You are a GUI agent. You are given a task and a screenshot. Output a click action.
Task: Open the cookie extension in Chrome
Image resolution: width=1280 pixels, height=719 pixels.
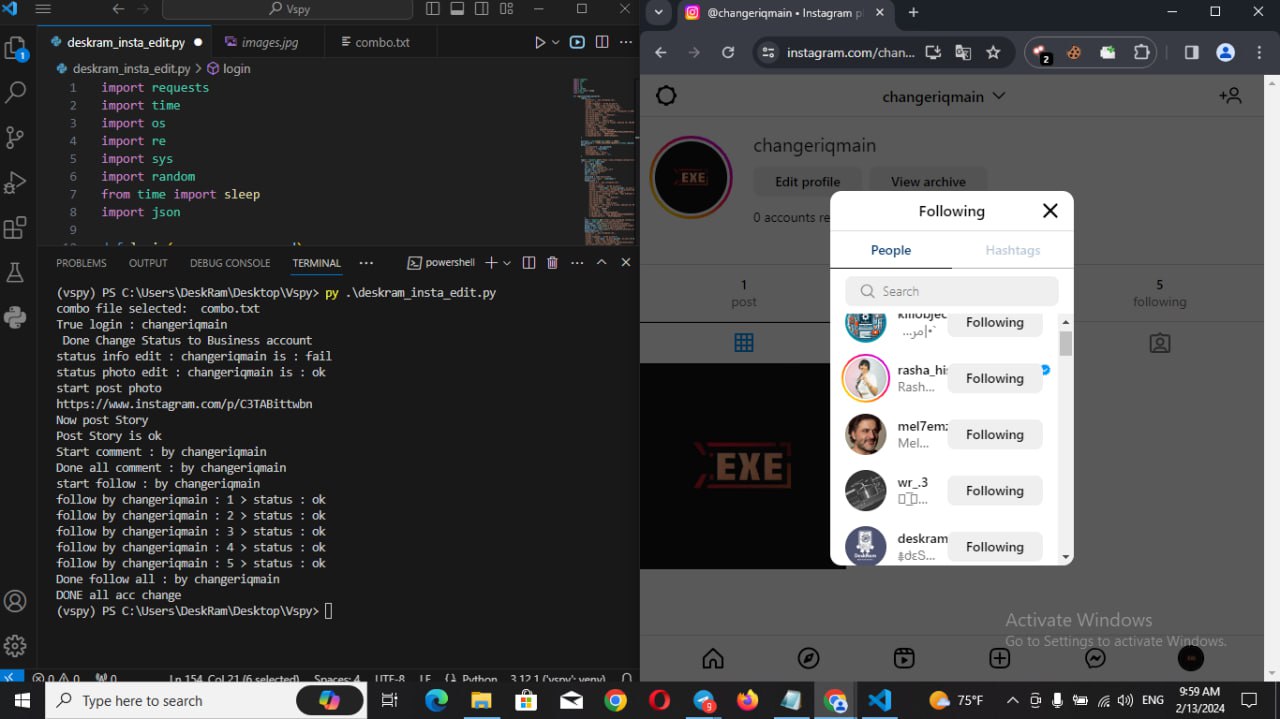[x=1074, y=52]
